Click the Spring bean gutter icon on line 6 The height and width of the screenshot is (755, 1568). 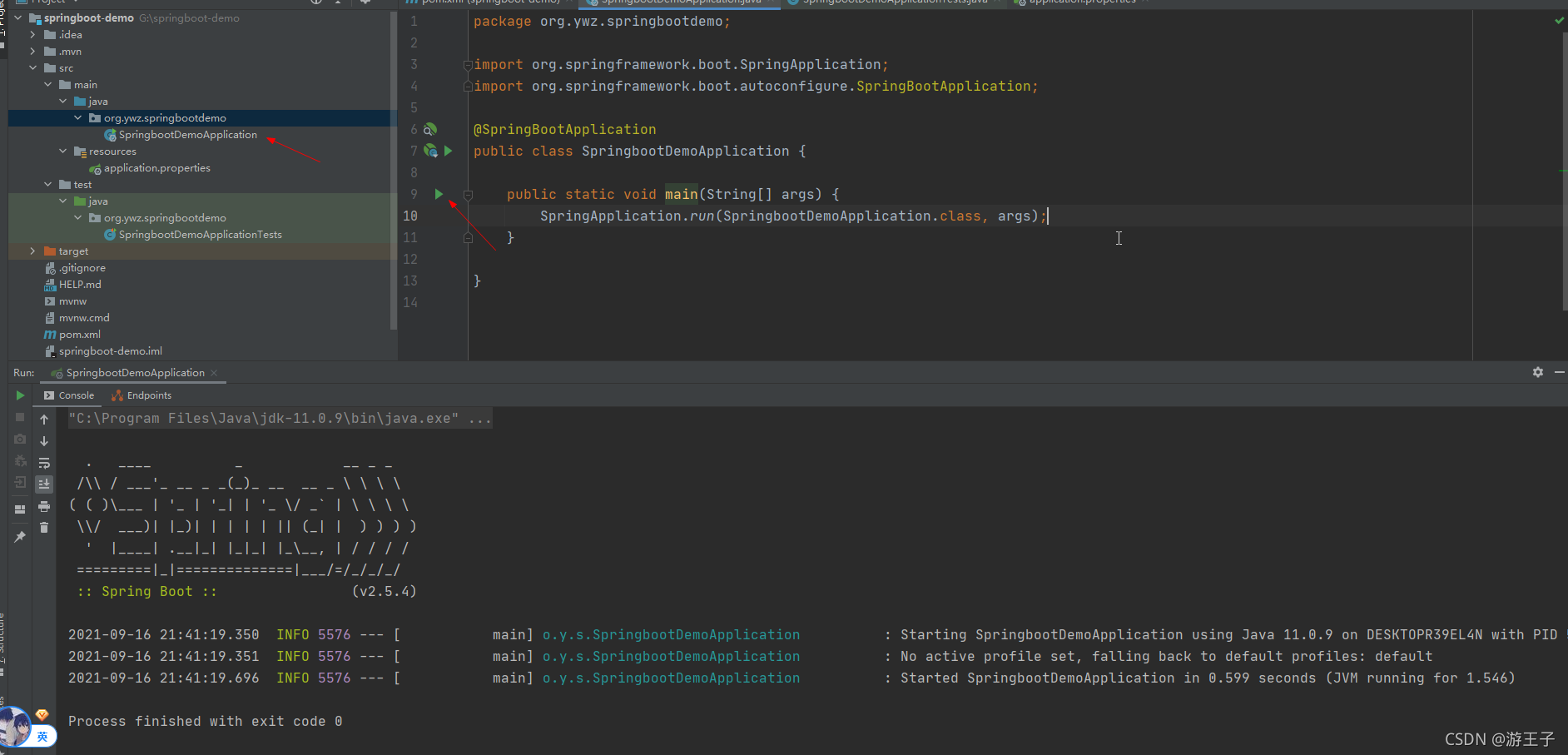[x=429, y=129]
